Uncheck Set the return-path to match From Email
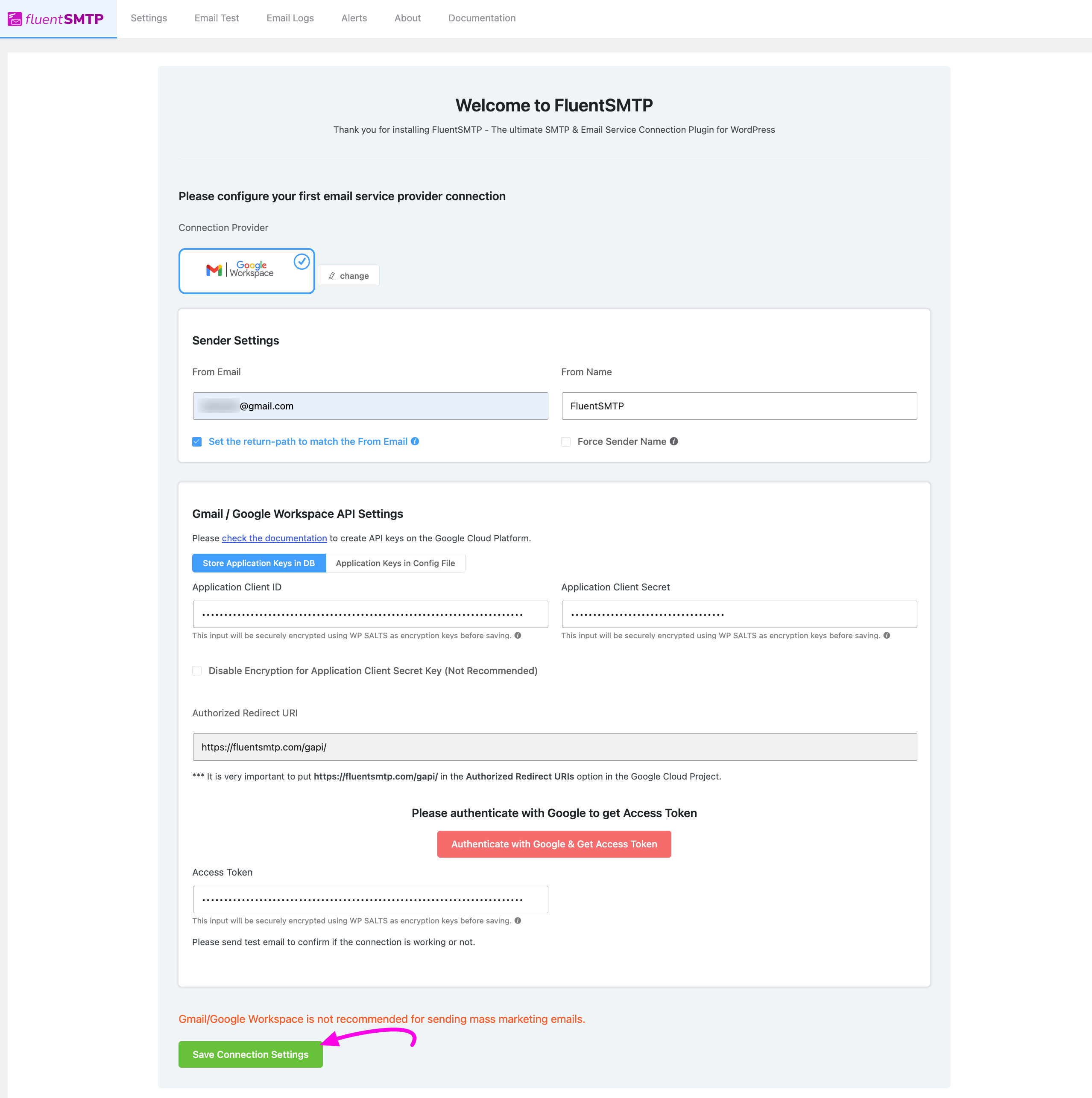 [197, 441]
